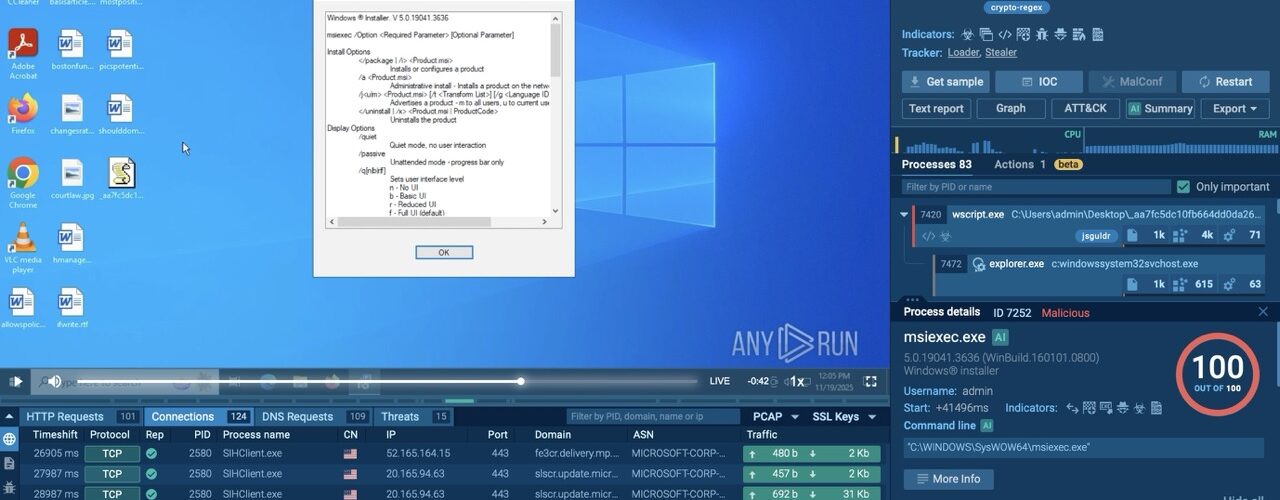Mute the session playback volume icon
1280x500 pixels.
click(53, 381)
